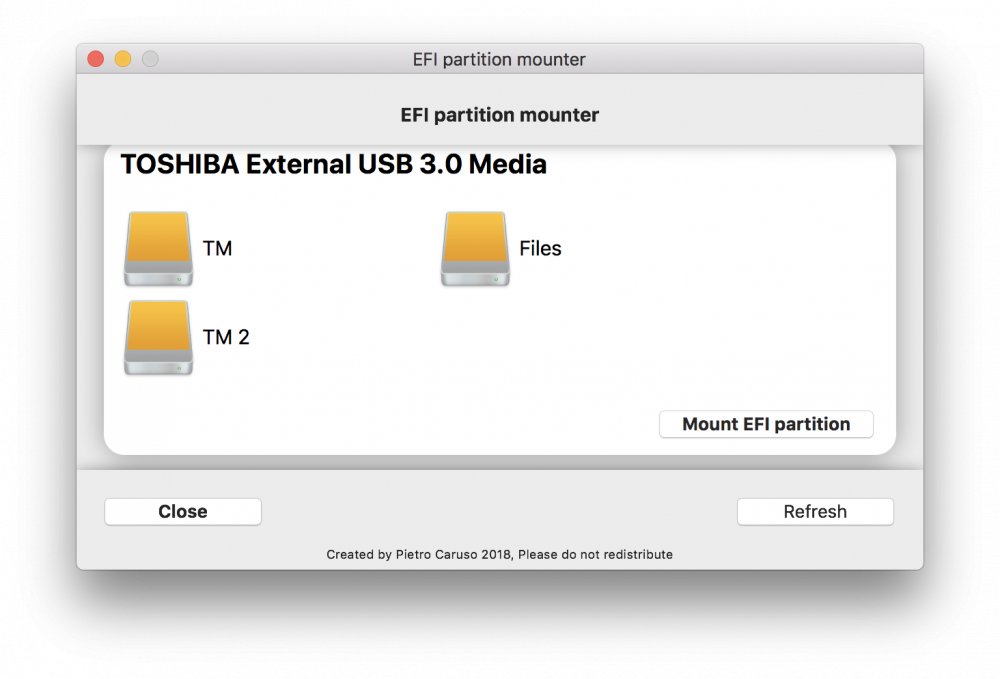
Task: Click empty bar area between Close and Refresh
Action: click(499, 511)
